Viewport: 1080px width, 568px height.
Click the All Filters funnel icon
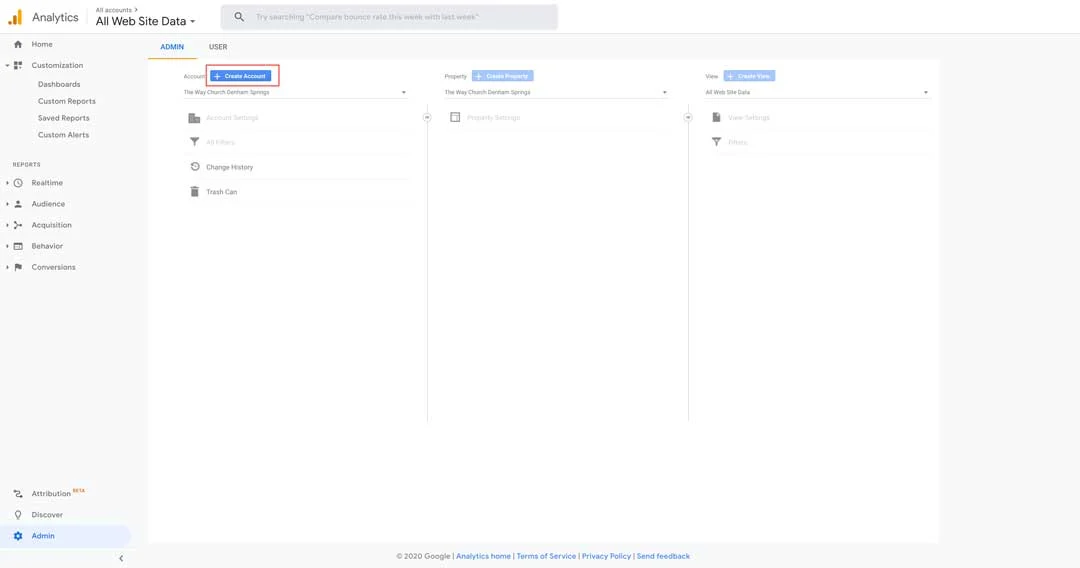click(194, 142)
